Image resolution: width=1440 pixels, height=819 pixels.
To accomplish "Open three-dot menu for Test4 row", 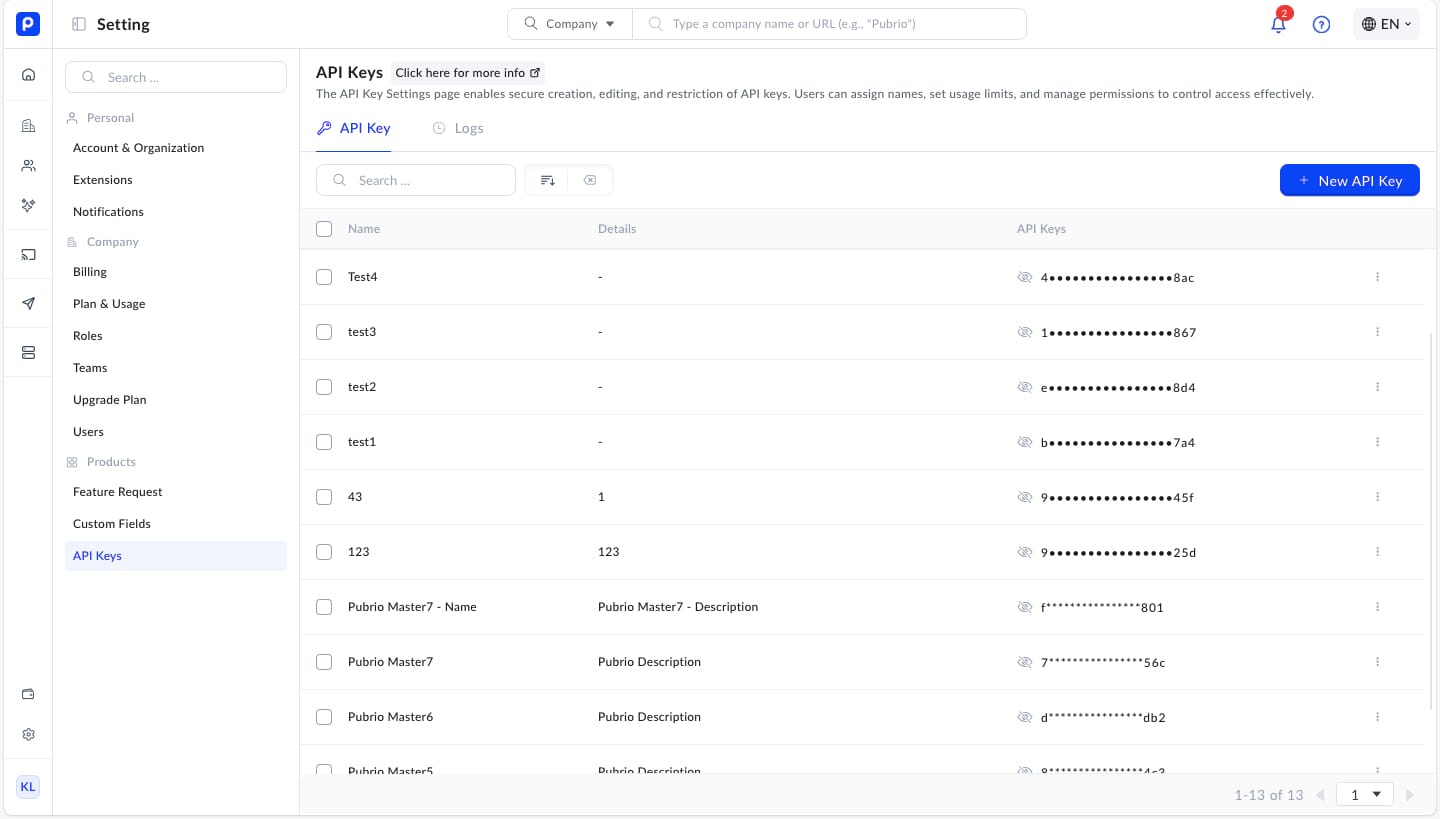I will click(1377, 277).
